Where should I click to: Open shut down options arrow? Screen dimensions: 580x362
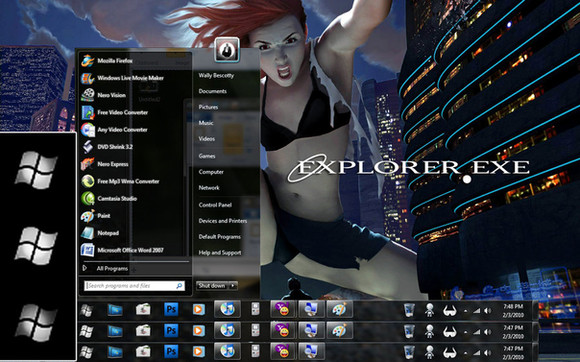tap(233, 285)
